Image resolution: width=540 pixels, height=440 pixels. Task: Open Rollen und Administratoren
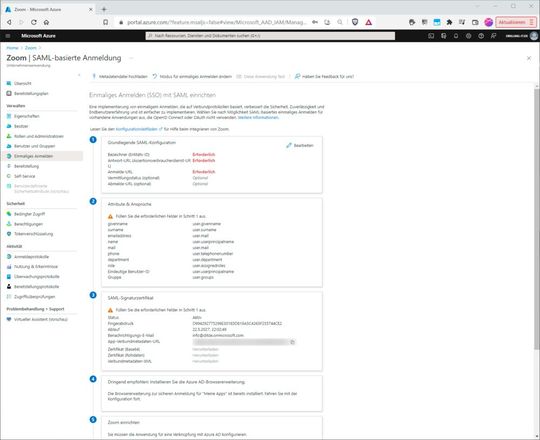click(x=39, y=136)
